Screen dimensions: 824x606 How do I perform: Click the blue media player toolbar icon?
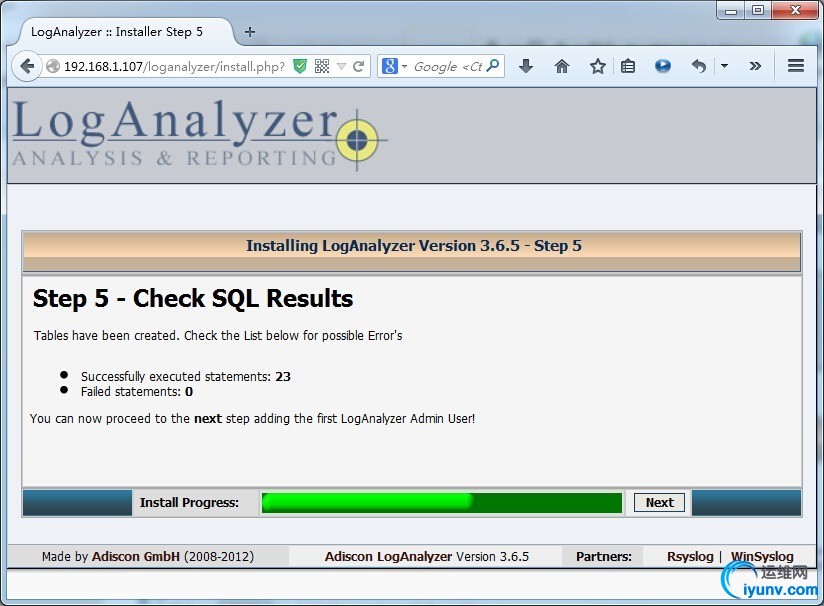[x=663, y=66]
